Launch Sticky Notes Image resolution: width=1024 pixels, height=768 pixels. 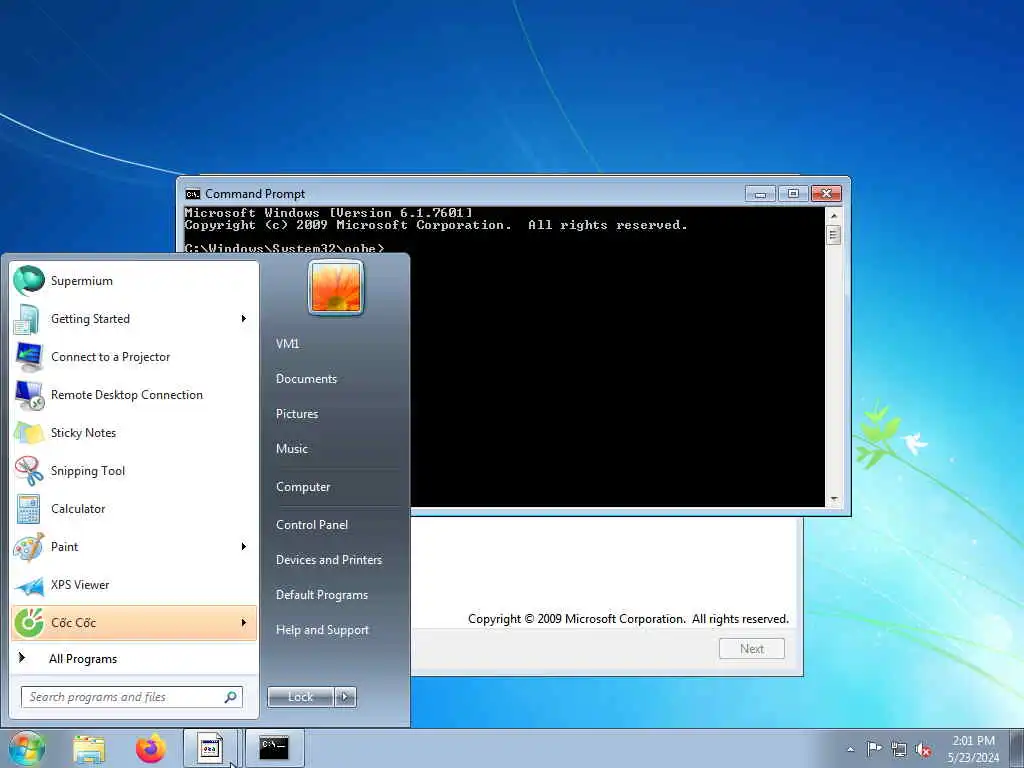134,432
